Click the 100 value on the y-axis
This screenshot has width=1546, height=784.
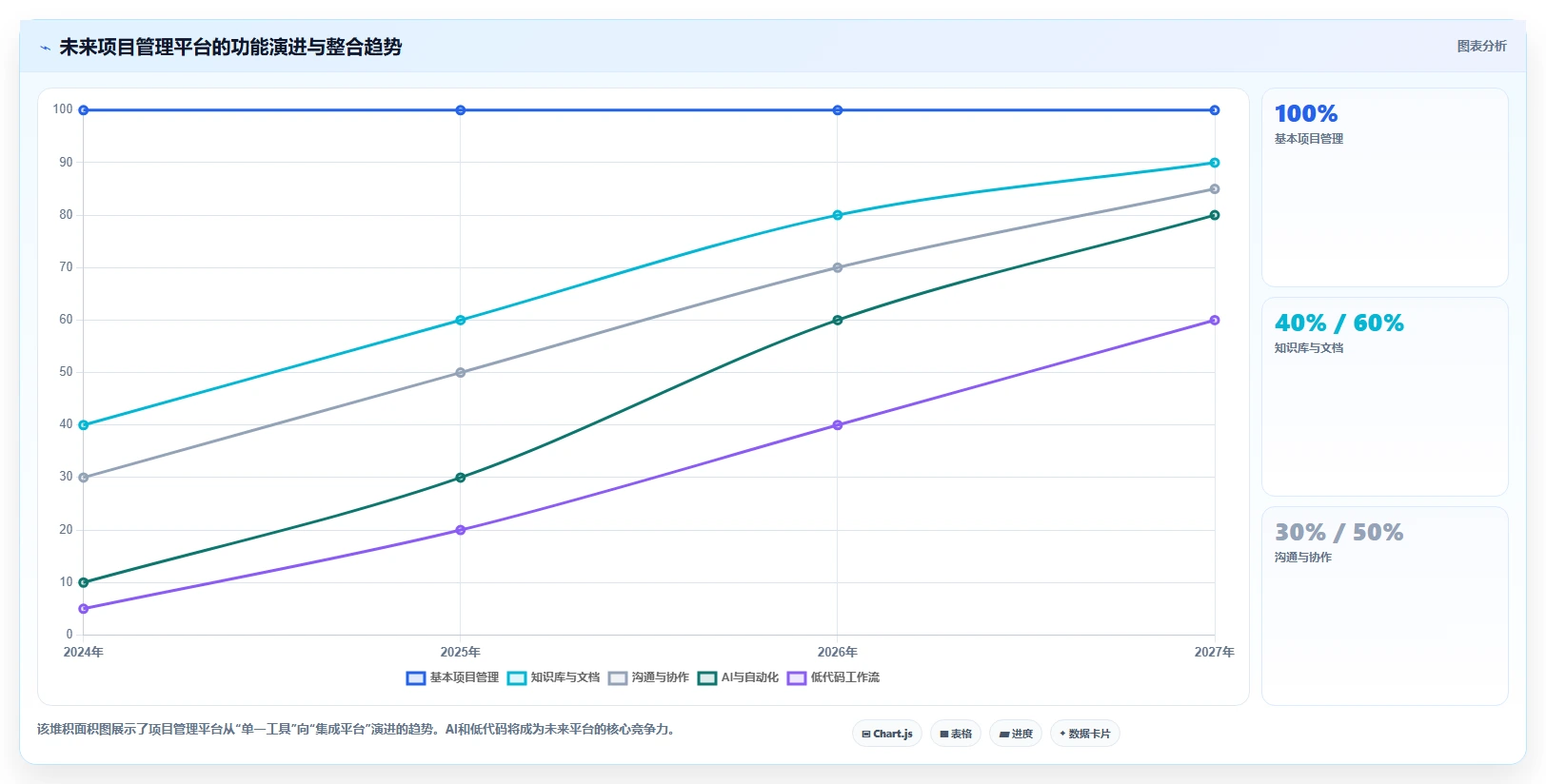(x=63, y=109)
